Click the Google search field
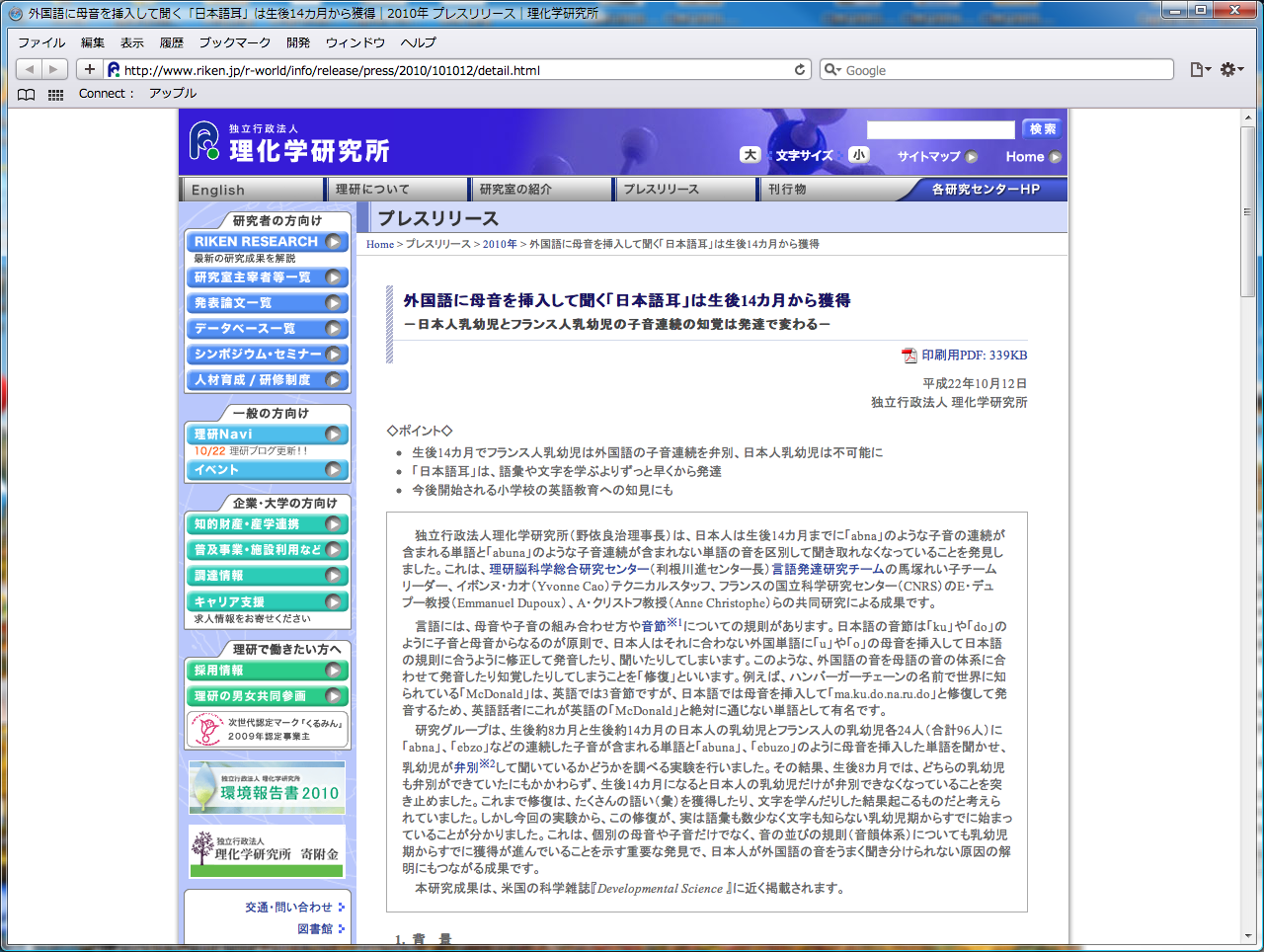Screen dimensions: 1264x952 coord(996,70)
